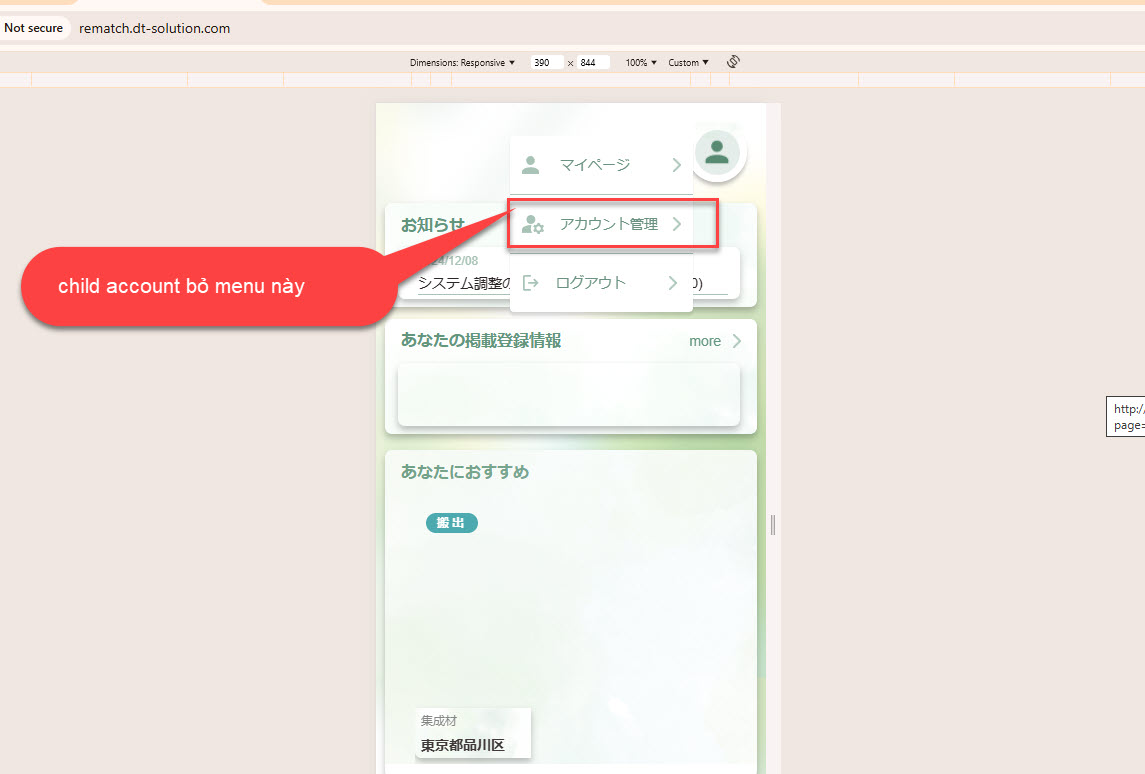Click the viewport width field showing 390
The width and height of the screenshot is (1145, 774).
pyautogui.click(x=546, y=62)
